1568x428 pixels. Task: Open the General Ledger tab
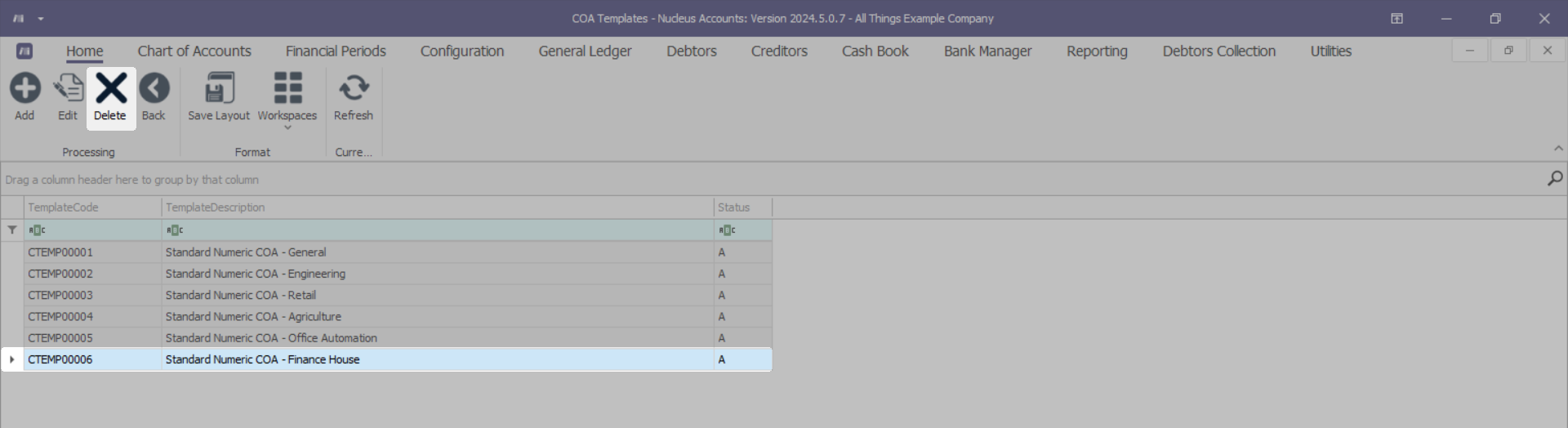point(585,51)
